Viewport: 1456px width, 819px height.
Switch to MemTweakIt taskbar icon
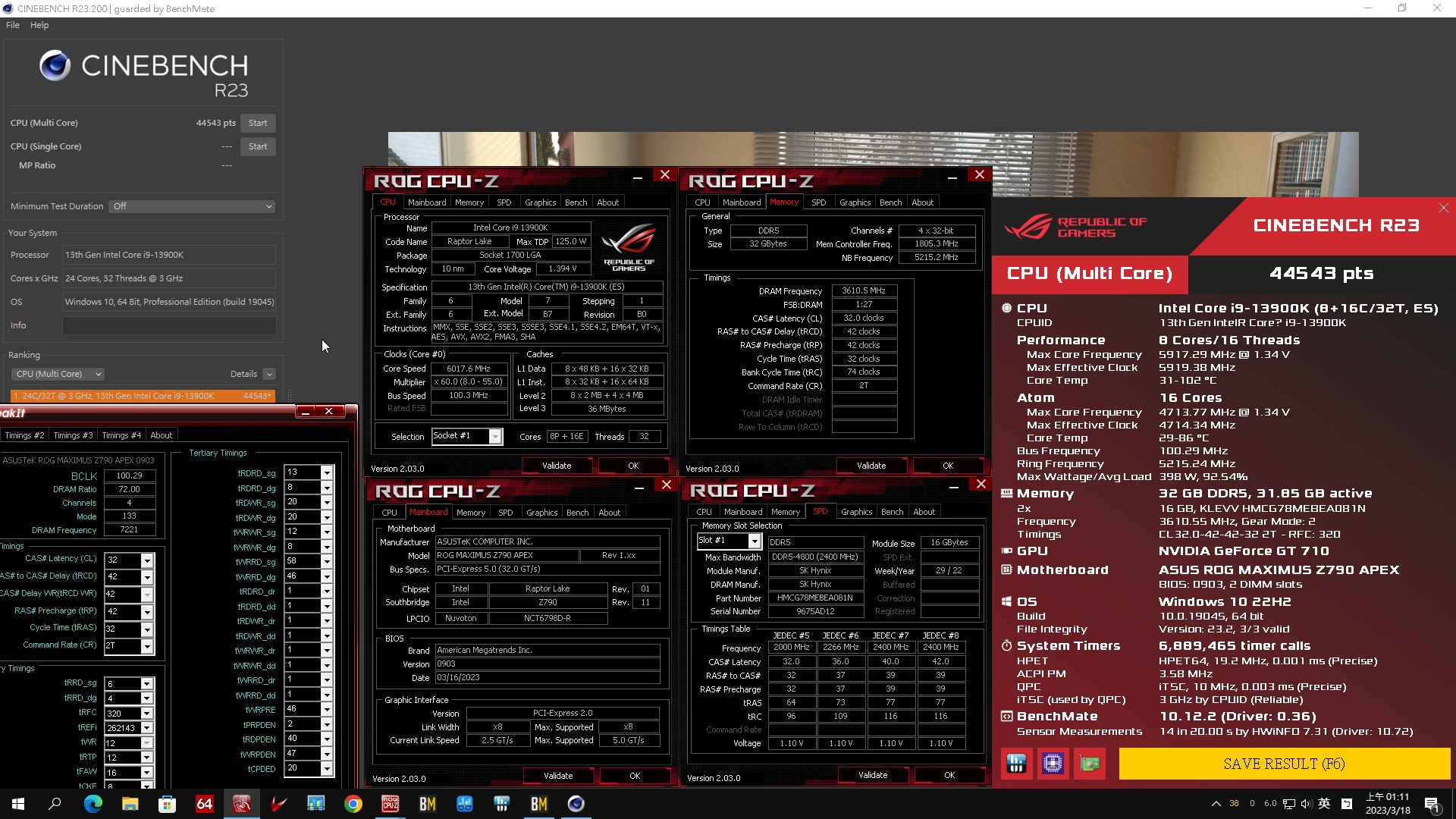pyautogui.click(x=241, y=804)
